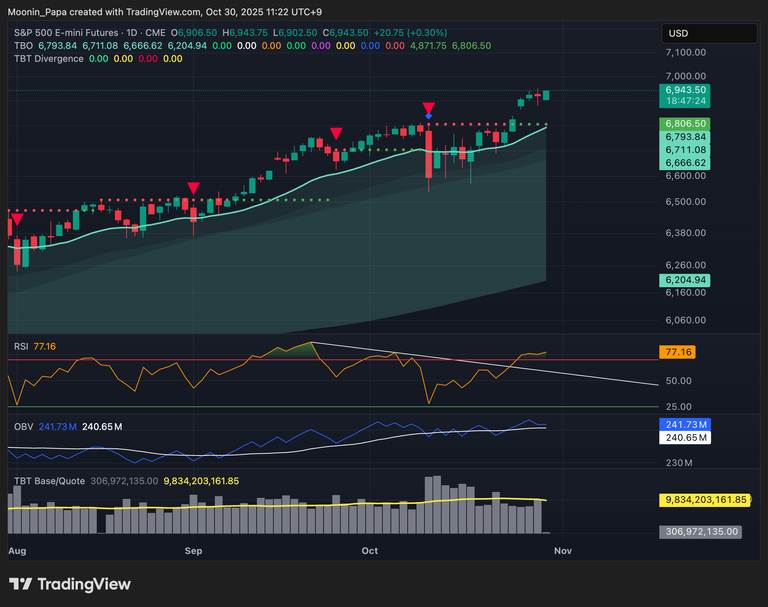Select the TBO indicator legend
The height and width of the screenshot is (607, 768).
point(24,46)
